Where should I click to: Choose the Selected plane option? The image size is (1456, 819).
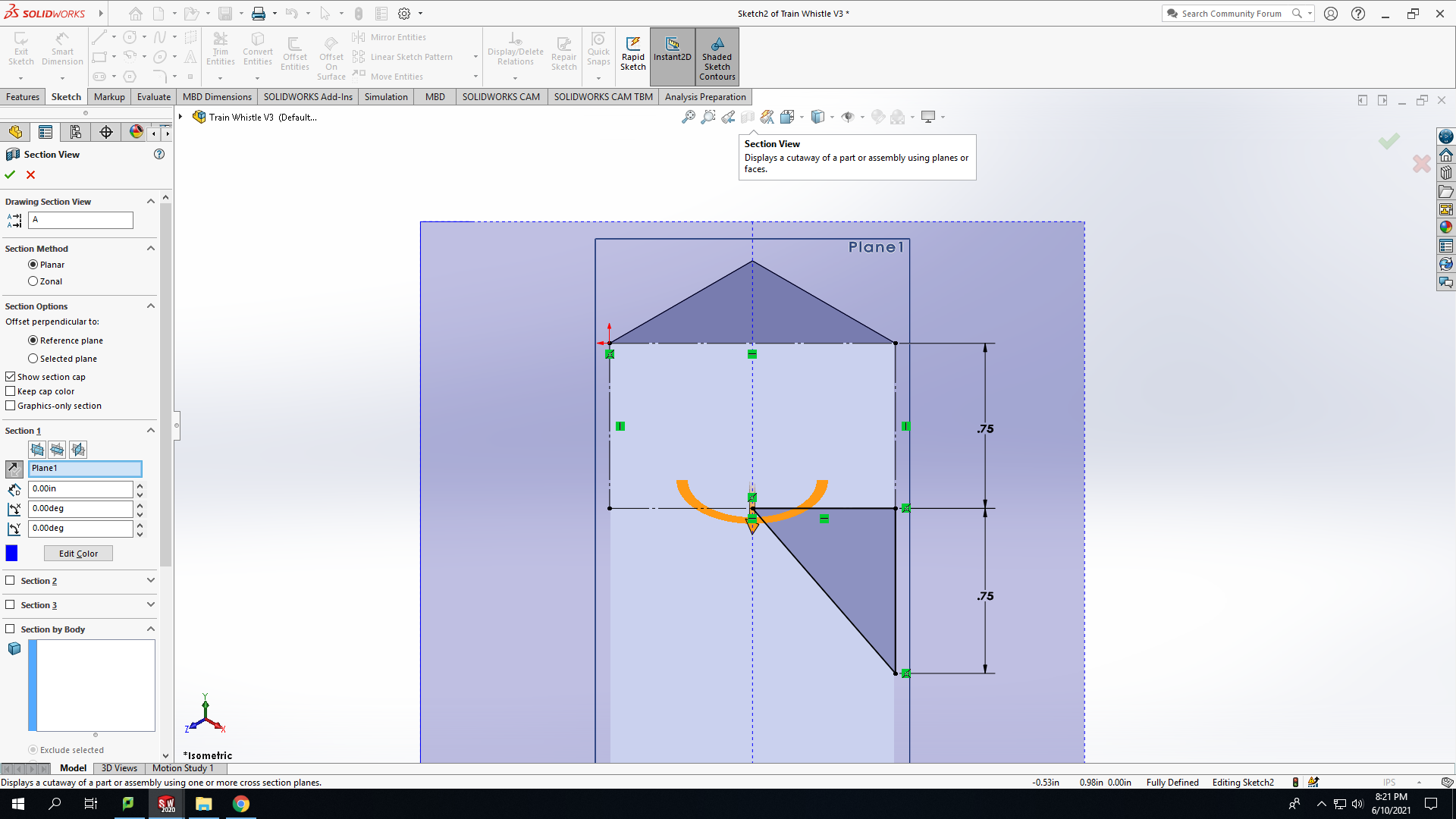[x=33, y=359]
